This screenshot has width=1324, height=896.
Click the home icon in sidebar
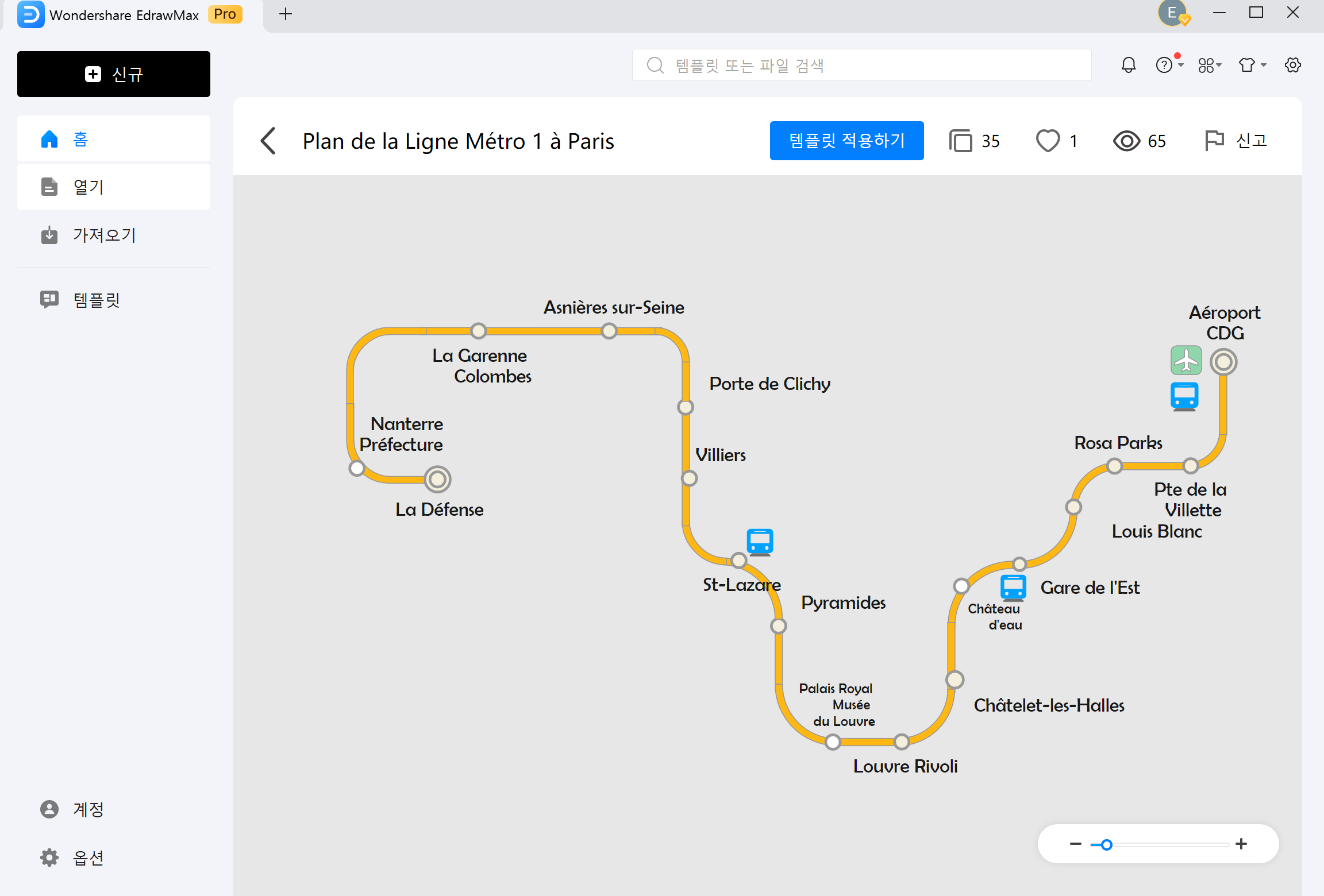49,138
